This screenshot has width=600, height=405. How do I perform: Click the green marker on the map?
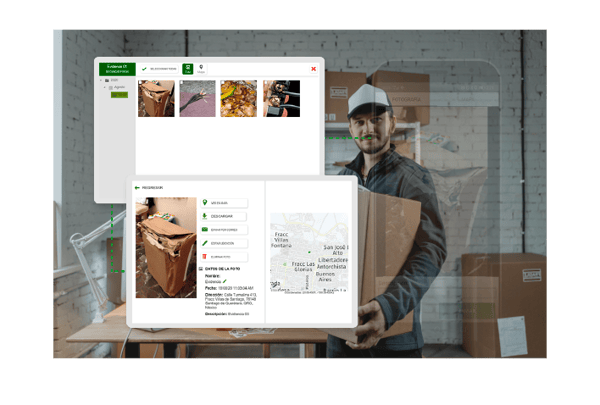click(309, 252)
